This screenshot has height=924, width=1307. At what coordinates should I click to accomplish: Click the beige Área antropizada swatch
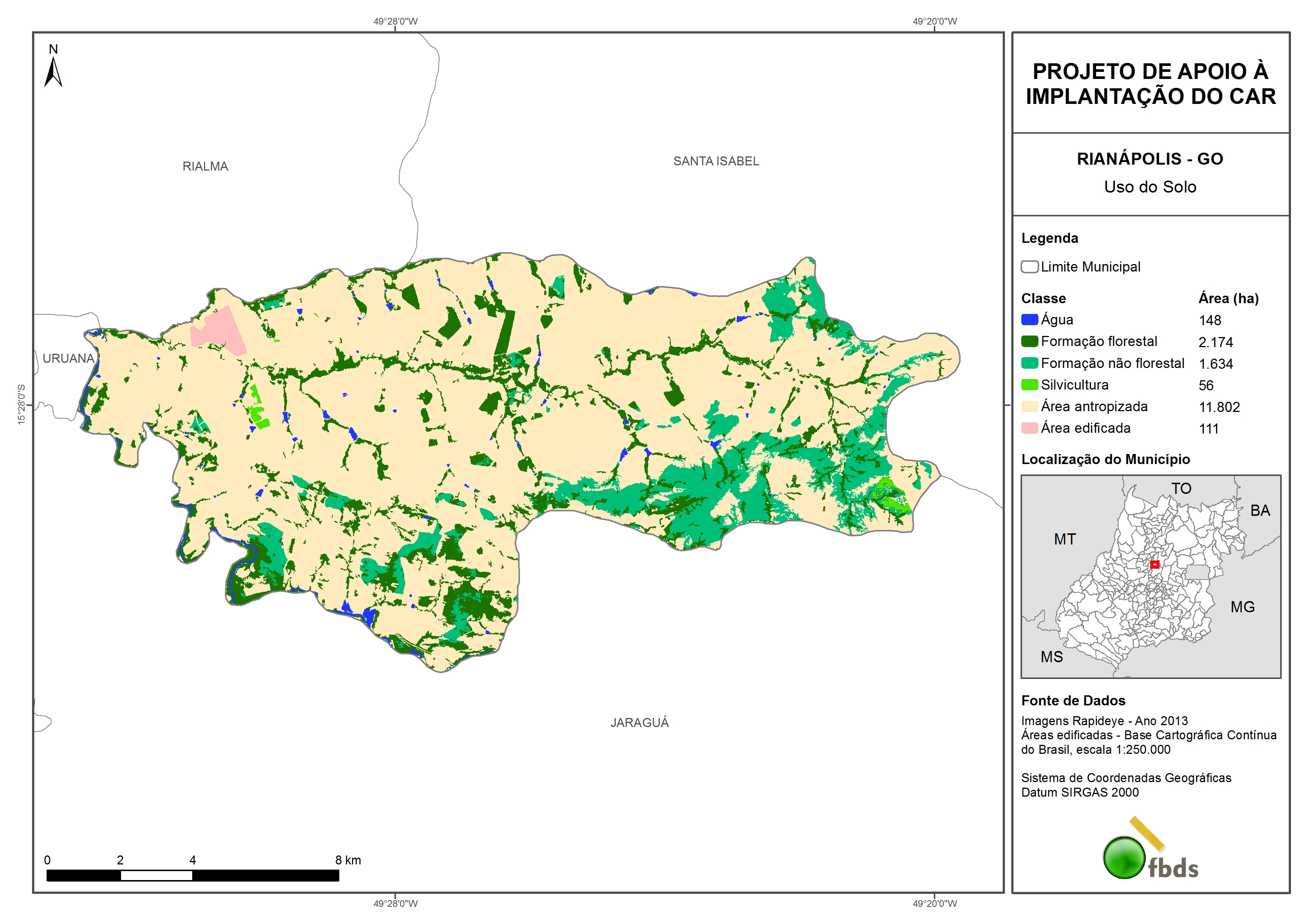[1029, 406]
